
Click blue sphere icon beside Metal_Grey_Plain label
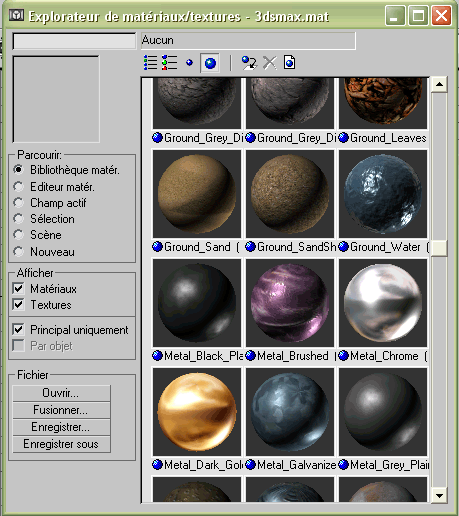[x=343, y=465]
